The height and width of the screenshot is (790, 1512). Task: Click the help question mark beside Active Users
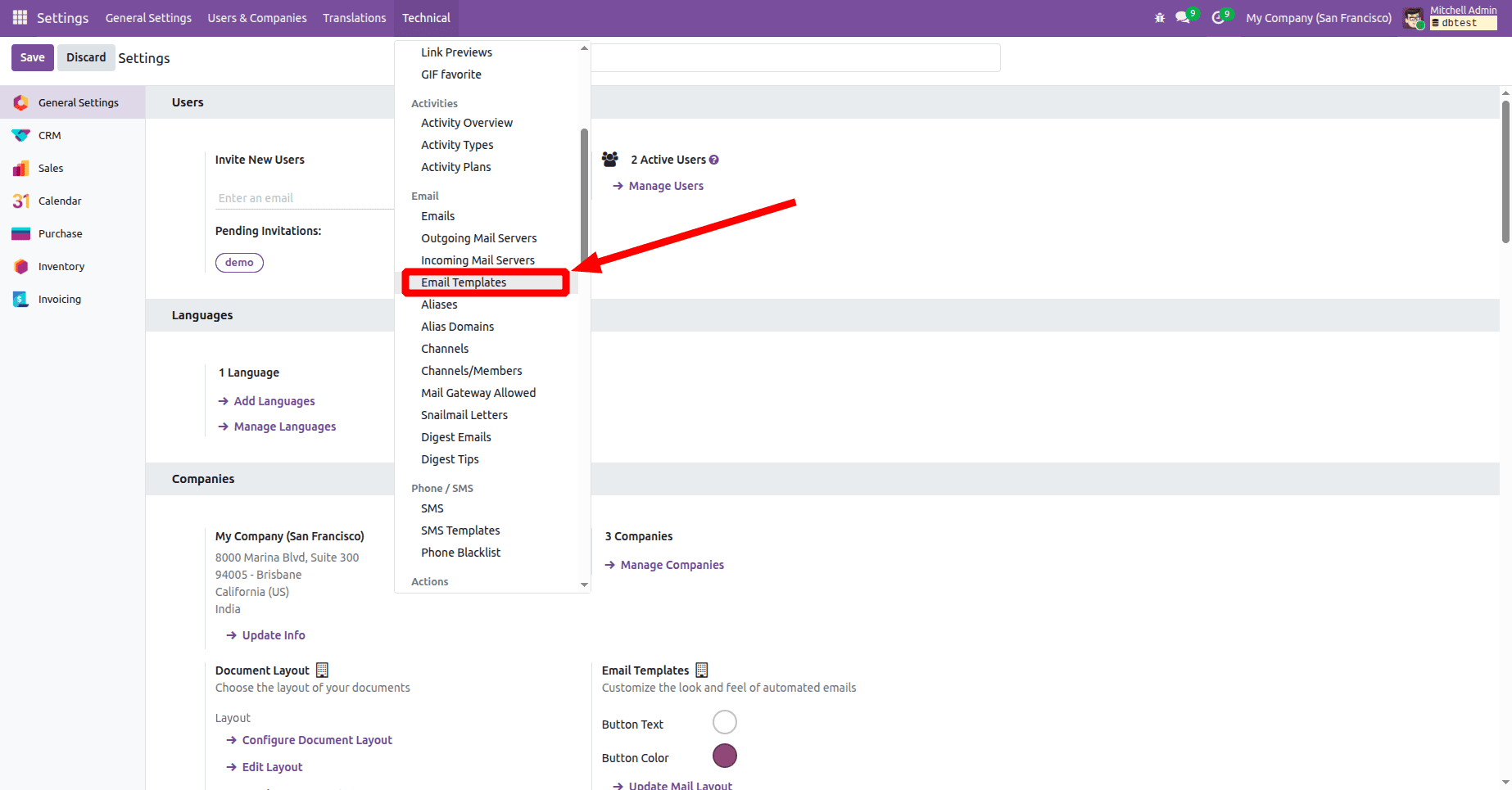point(714,160)
